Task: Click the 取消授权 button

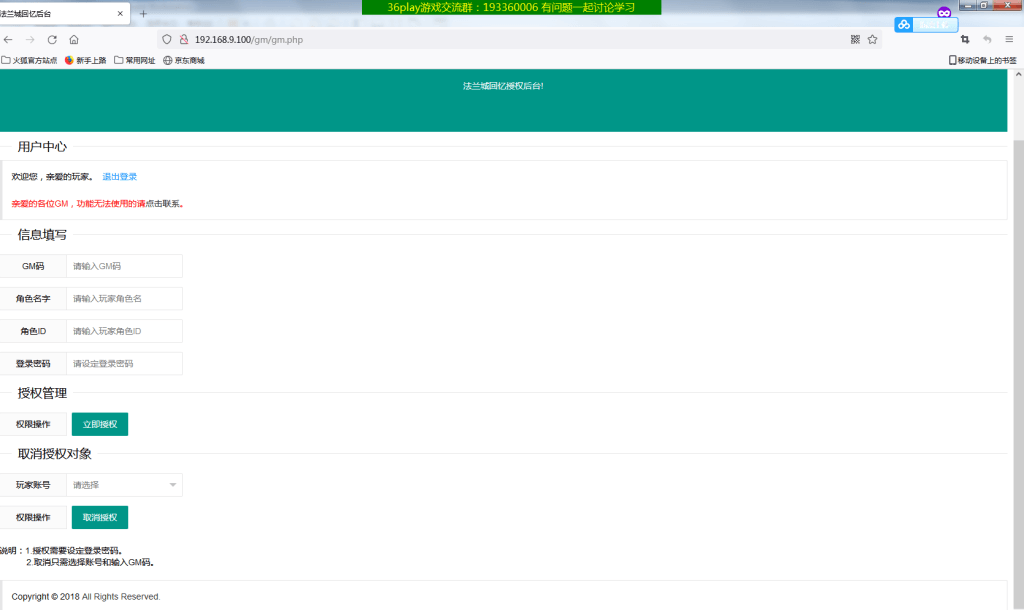Action: coord(100,517)
